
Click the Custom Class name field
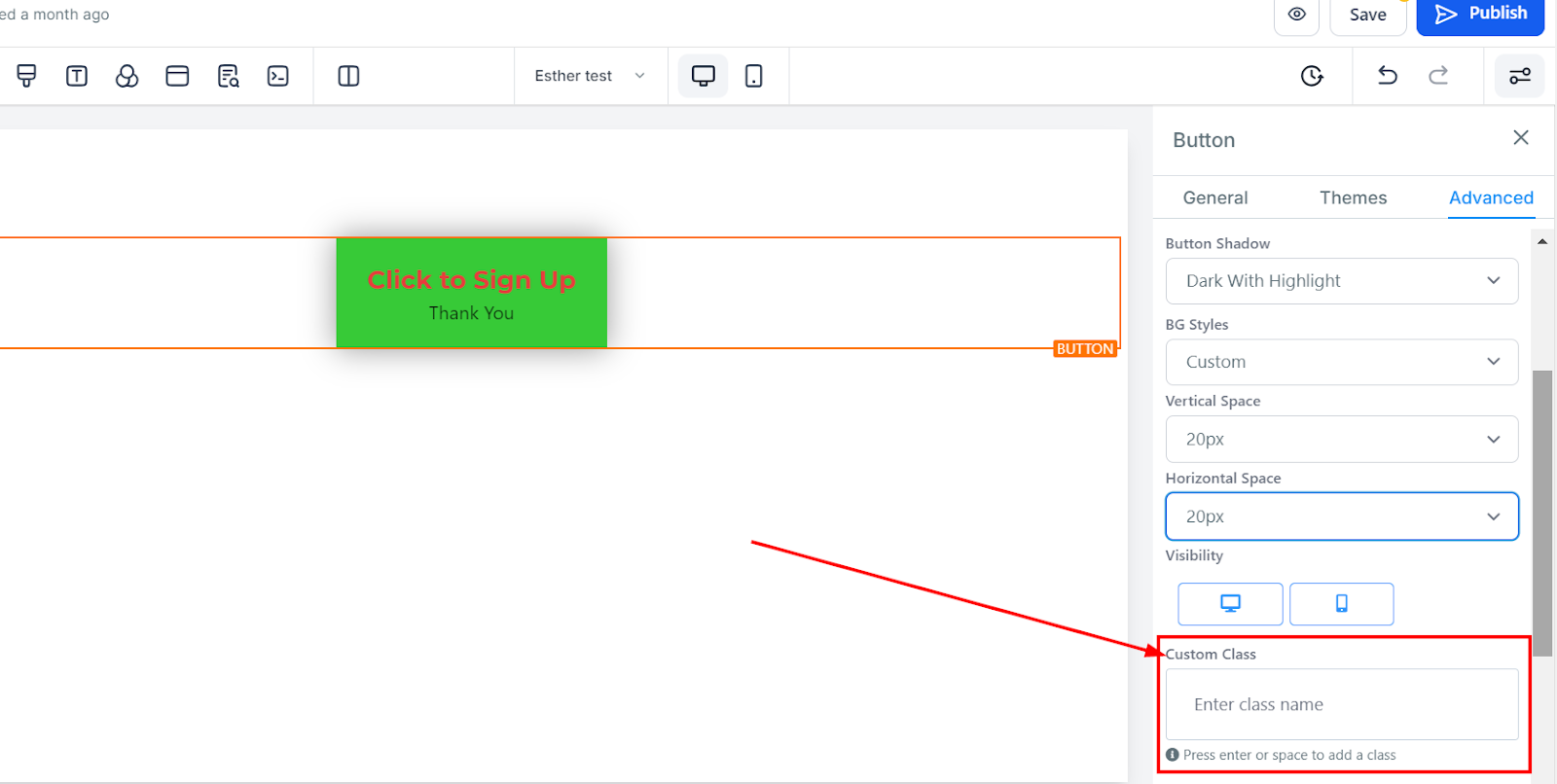point(1342,704)
